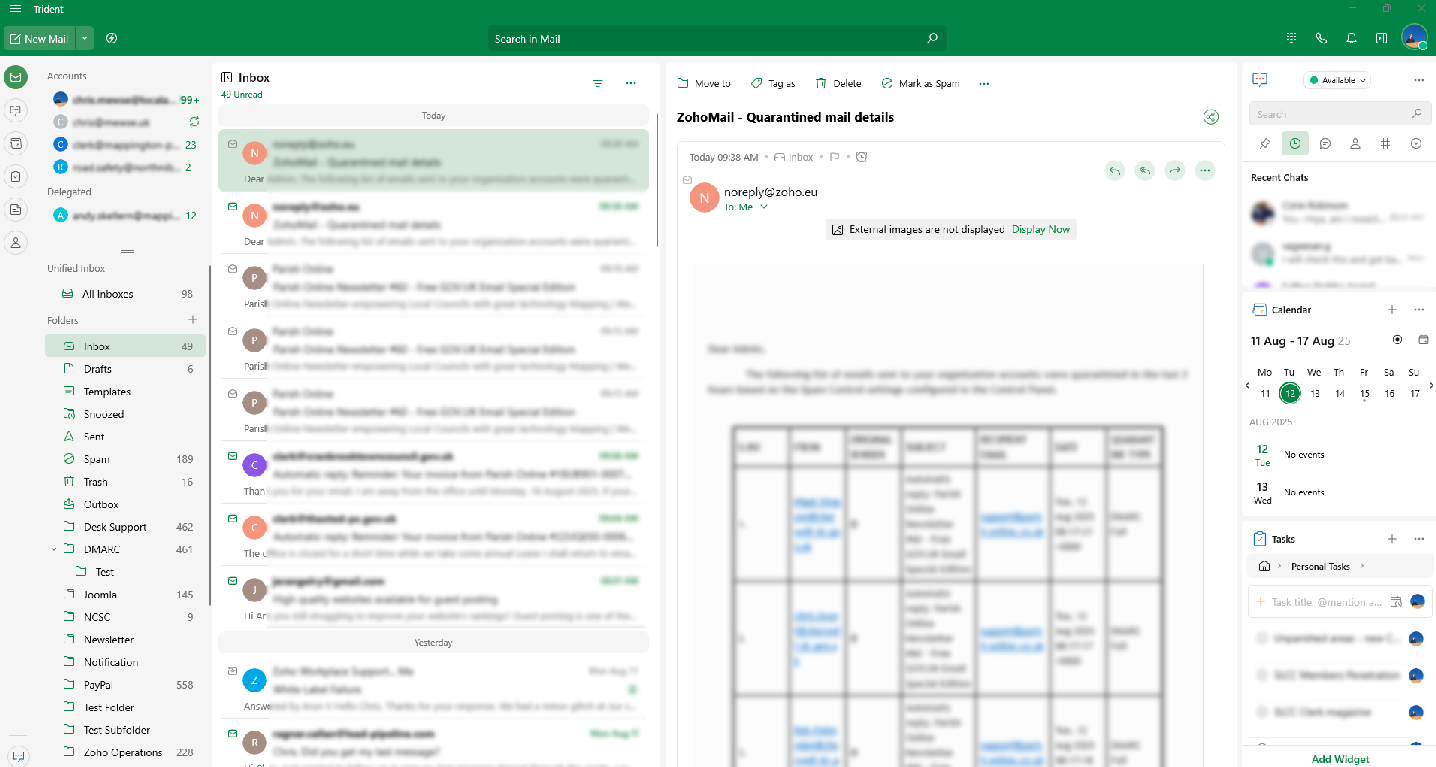This screenshot has height=767, width=1436.
Task: Click the phone call icon in top bar
Action: click(1321, 38)
